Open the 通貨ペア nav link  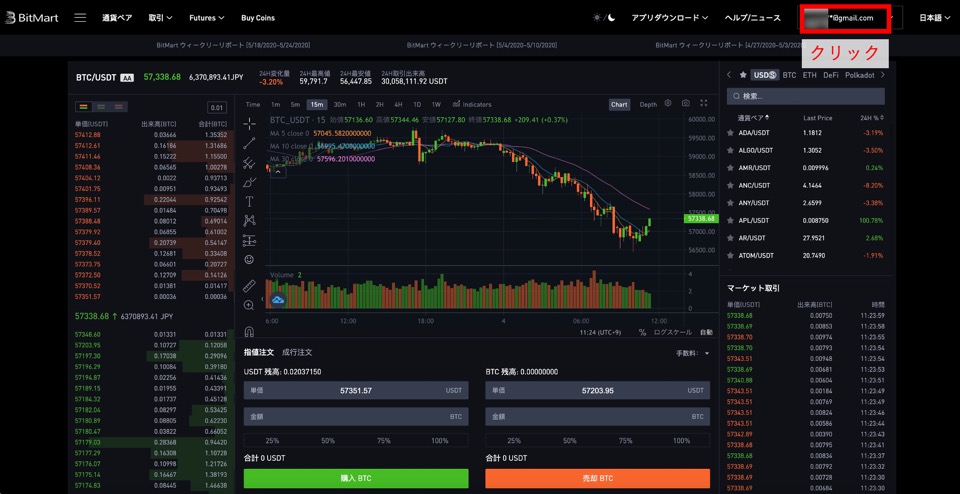(117, 18)
